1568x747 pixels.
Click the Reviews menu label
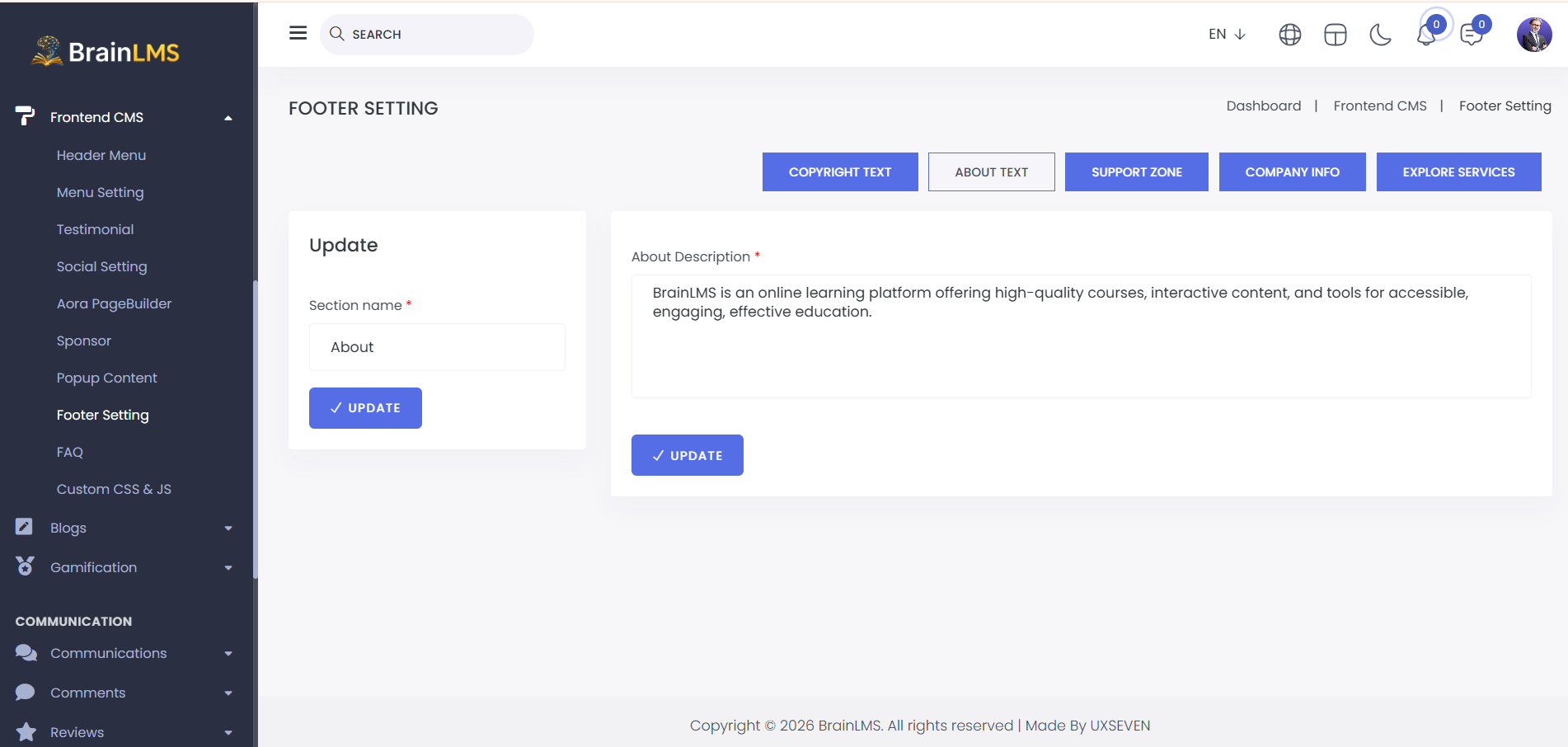[x=77, y=732]
